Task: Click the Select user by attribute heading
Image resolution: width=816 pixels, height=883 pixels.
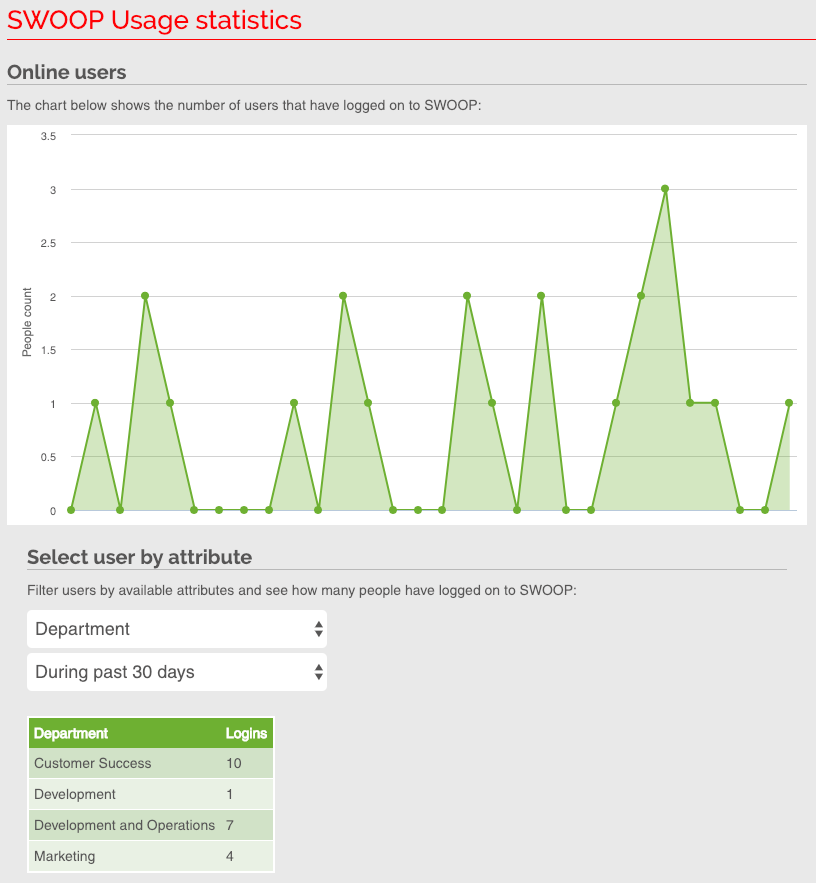Action: 140,557
